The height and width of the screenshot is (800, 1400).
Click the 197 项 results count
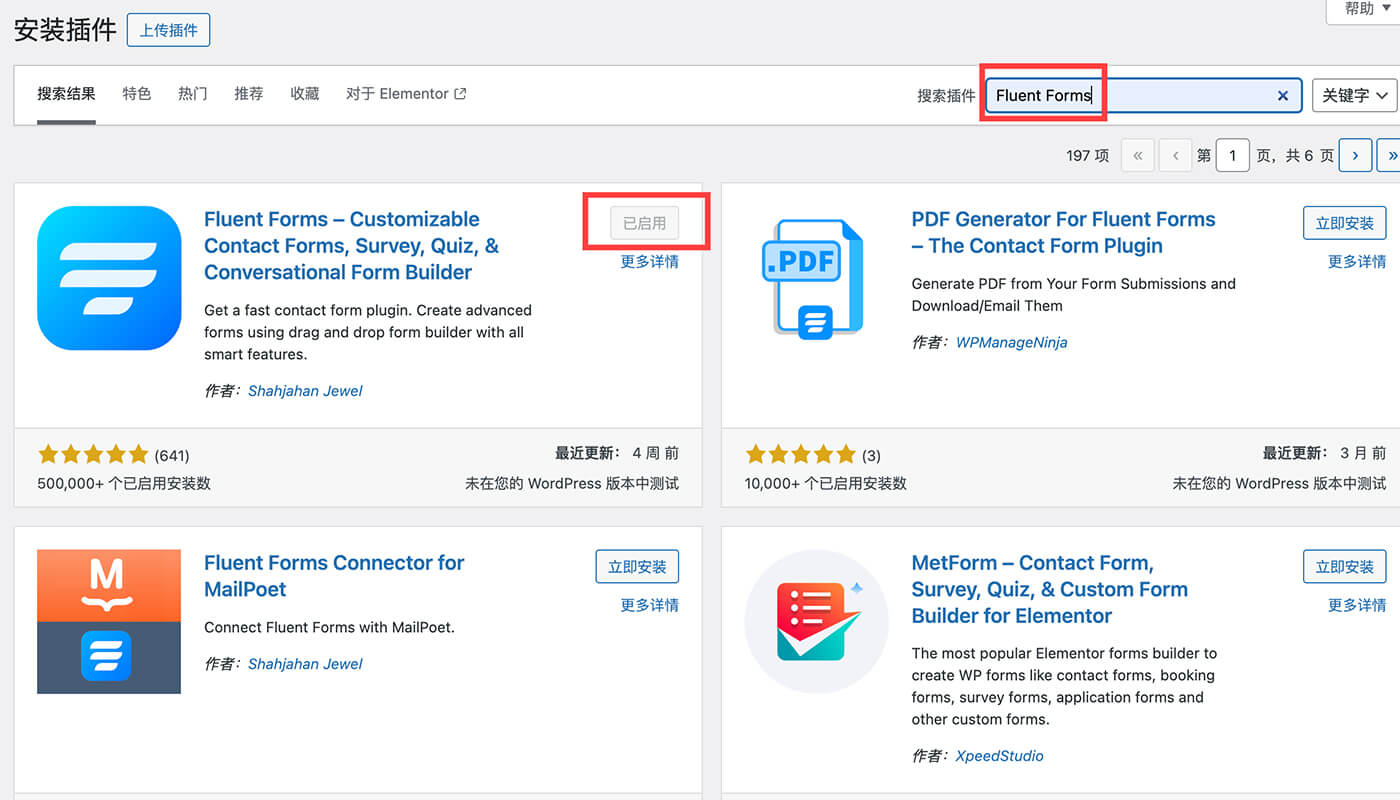[1088, 156]
